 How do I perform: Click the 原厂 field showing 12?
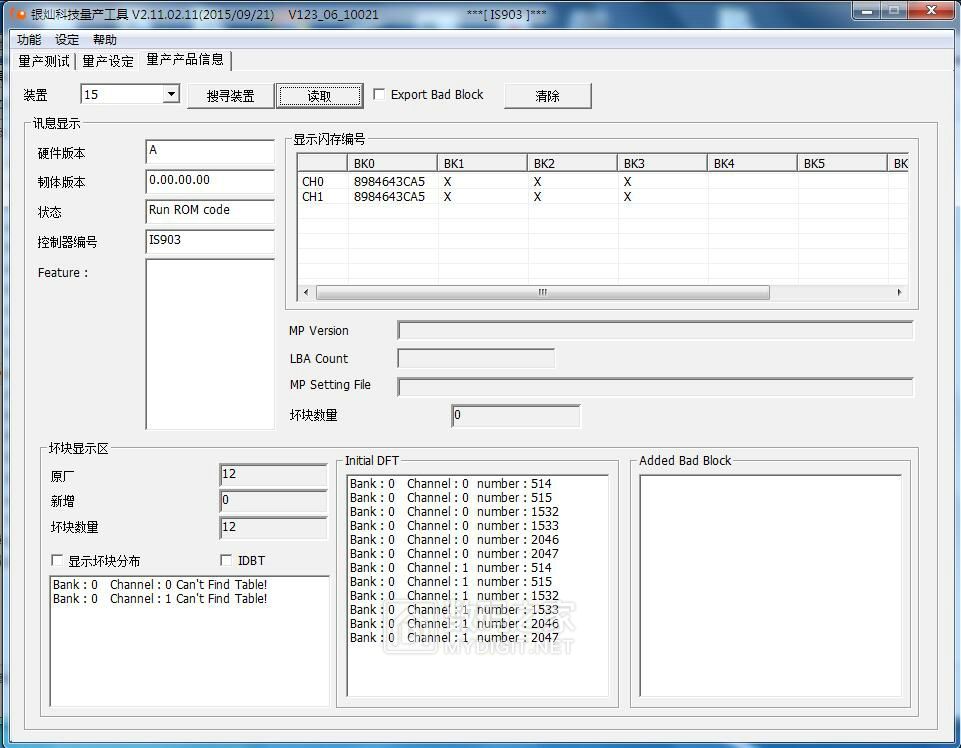coord(273,475)
